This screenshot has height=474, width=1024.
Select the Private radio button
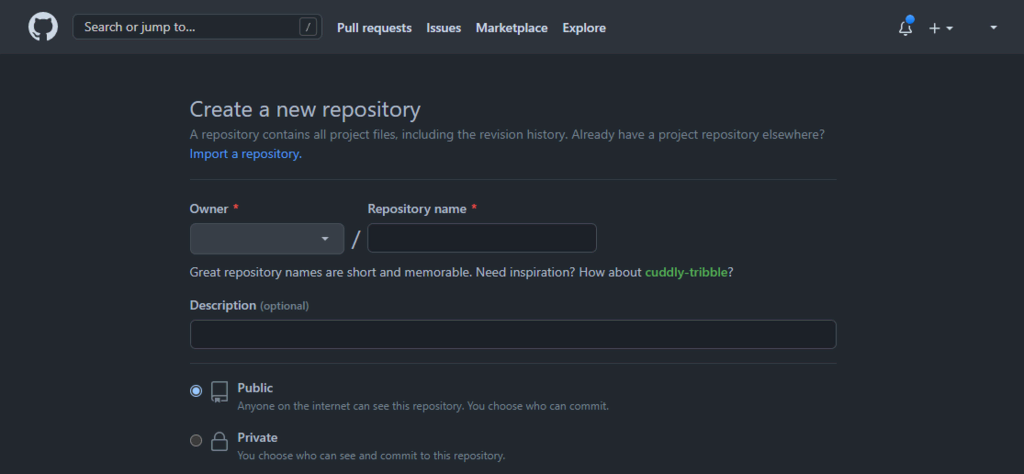[x=196, y=441]
